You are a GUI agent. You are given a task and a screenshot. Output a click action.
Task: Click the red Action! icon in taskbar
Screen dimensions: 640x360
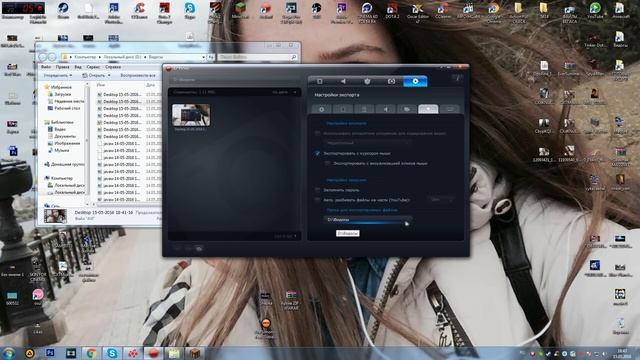coord(153,353)
